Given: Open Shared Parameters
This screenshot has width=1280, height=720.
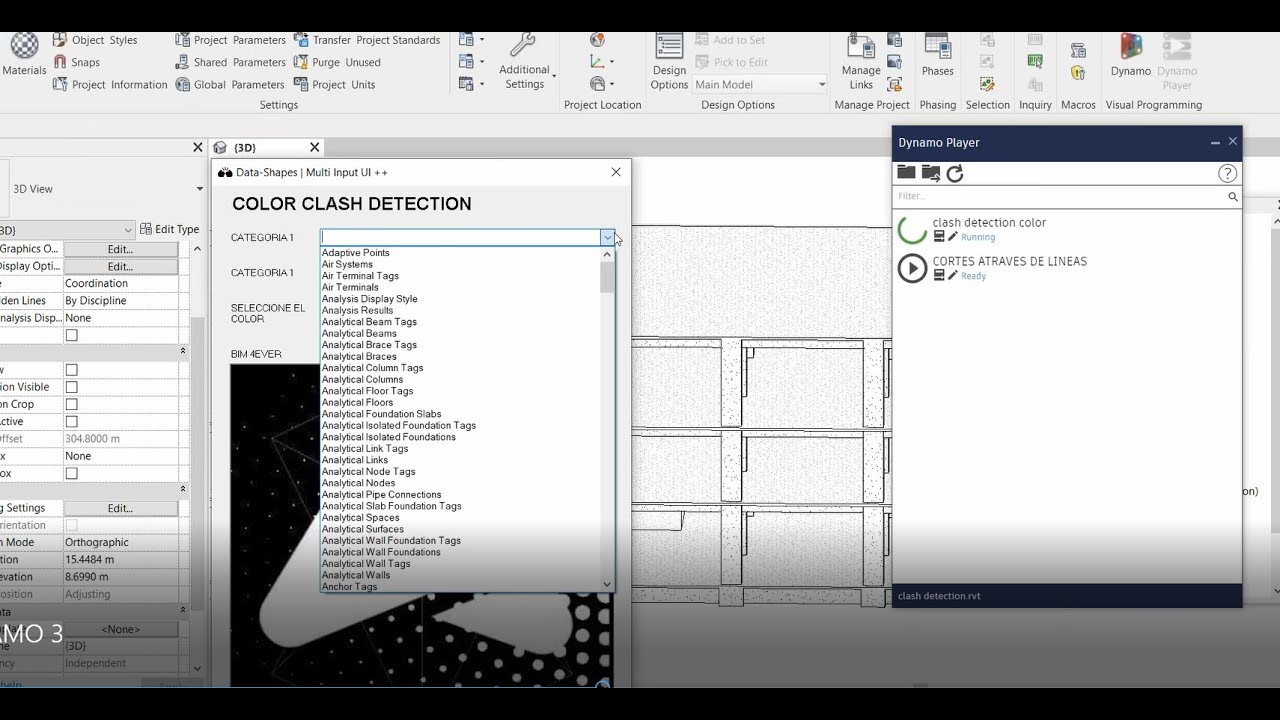Looking at the screenshot, I should (230, 62).
